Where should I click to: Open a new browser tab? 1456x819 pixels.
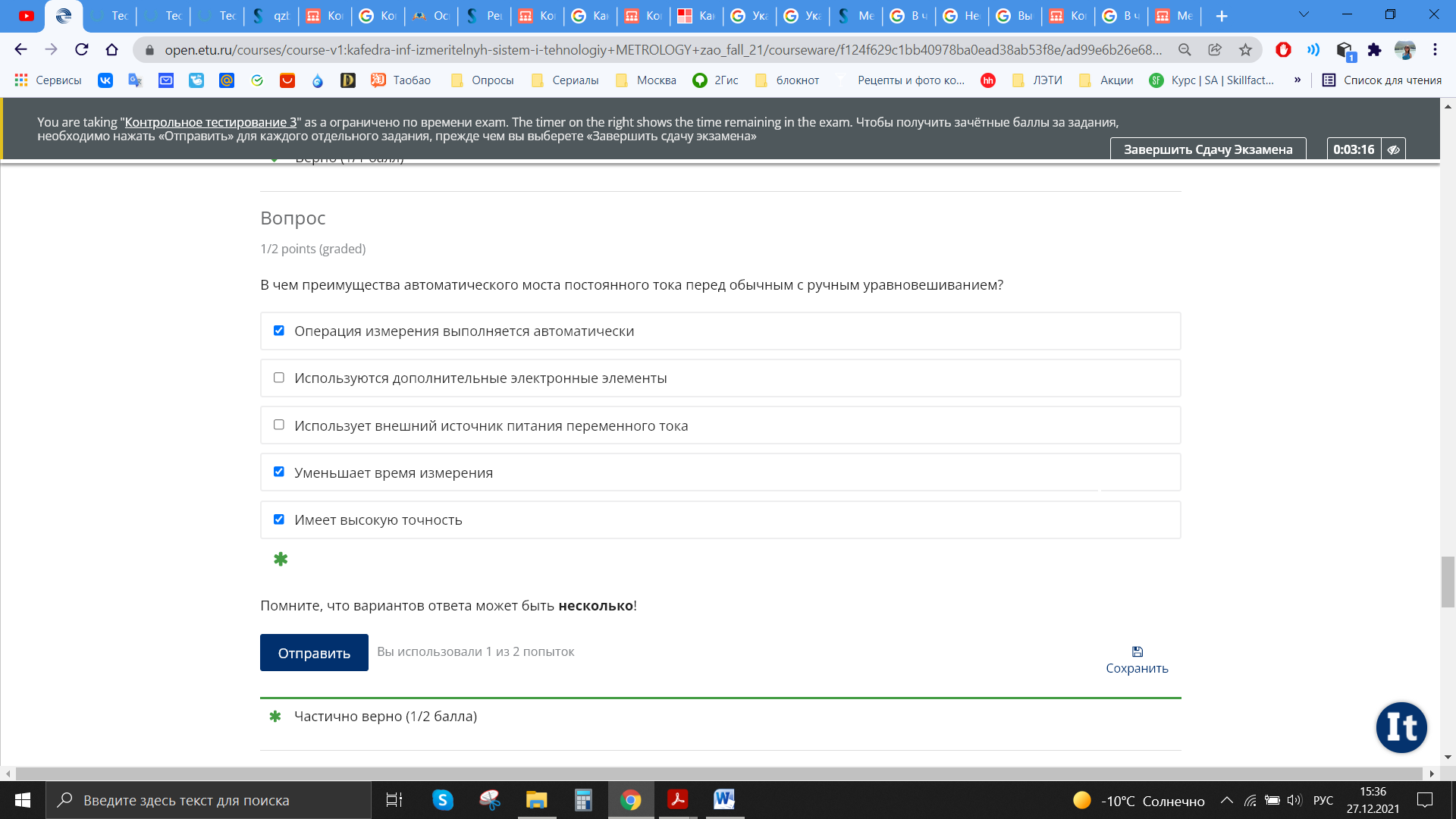[x=1222, y=16]
